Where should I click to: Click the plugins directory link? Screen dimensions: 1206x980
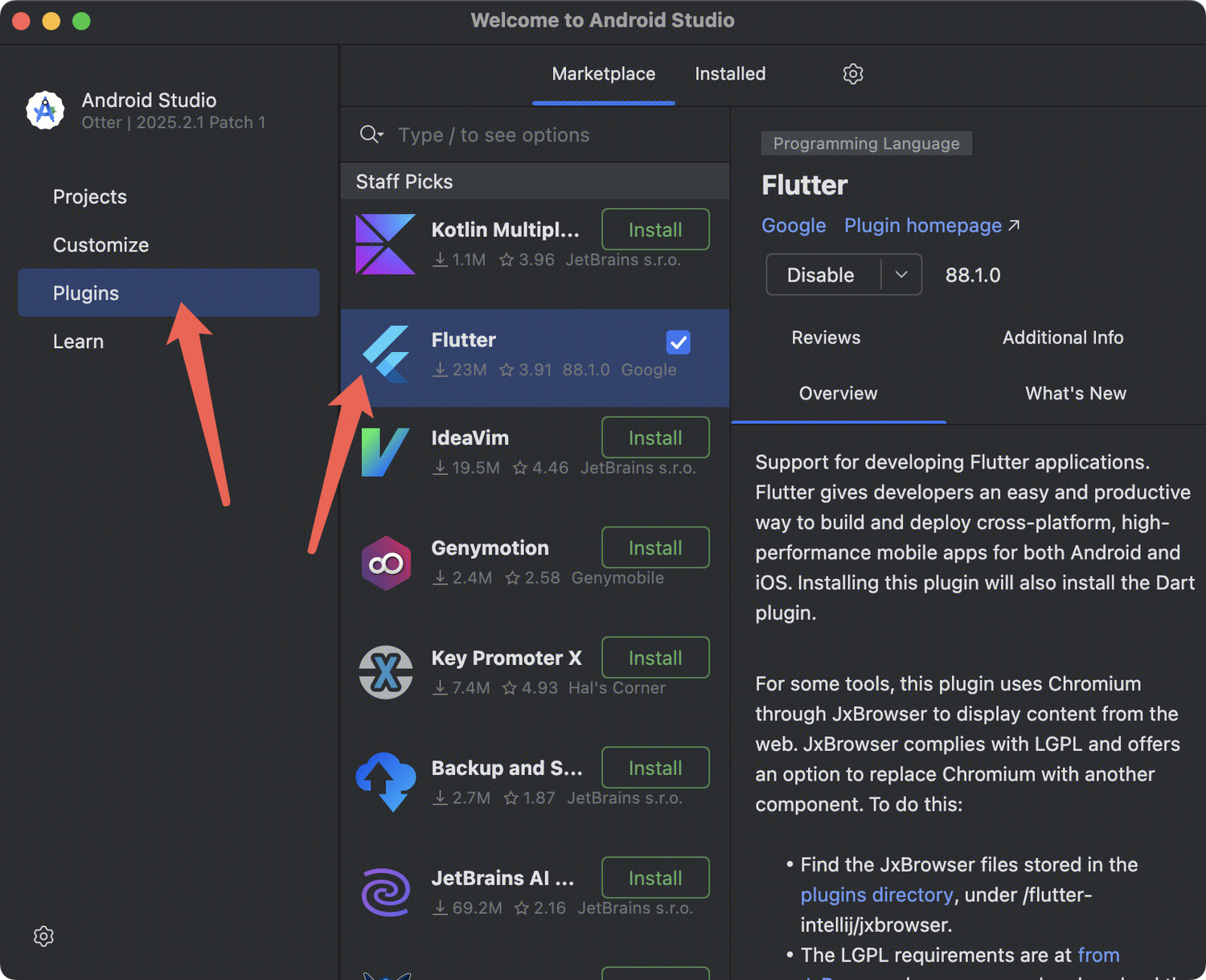tap(876, 895)
